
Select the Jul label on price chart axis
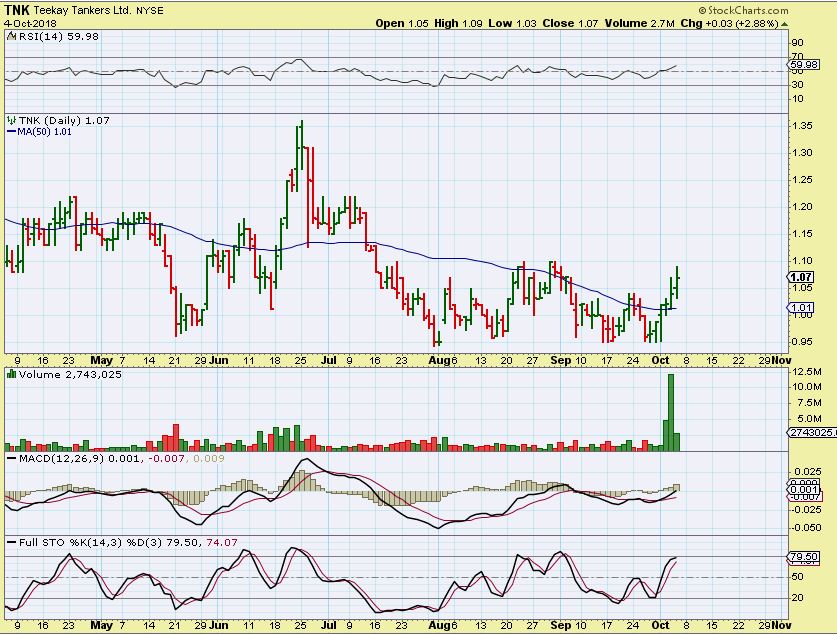pyautogui.click(x=326, y=360)
